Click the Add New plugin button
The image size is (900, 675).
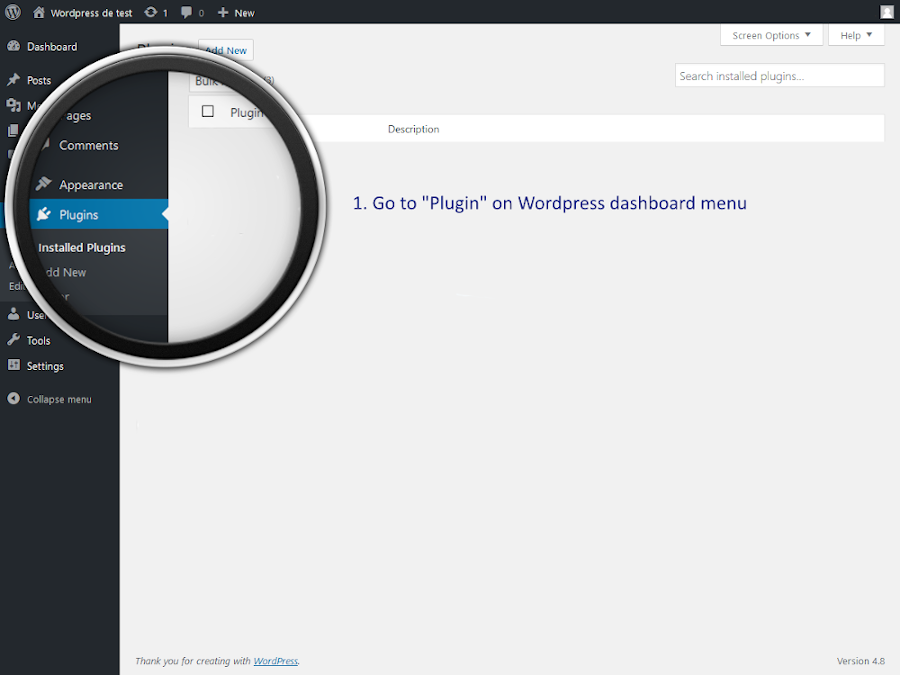tap(224, 50)
